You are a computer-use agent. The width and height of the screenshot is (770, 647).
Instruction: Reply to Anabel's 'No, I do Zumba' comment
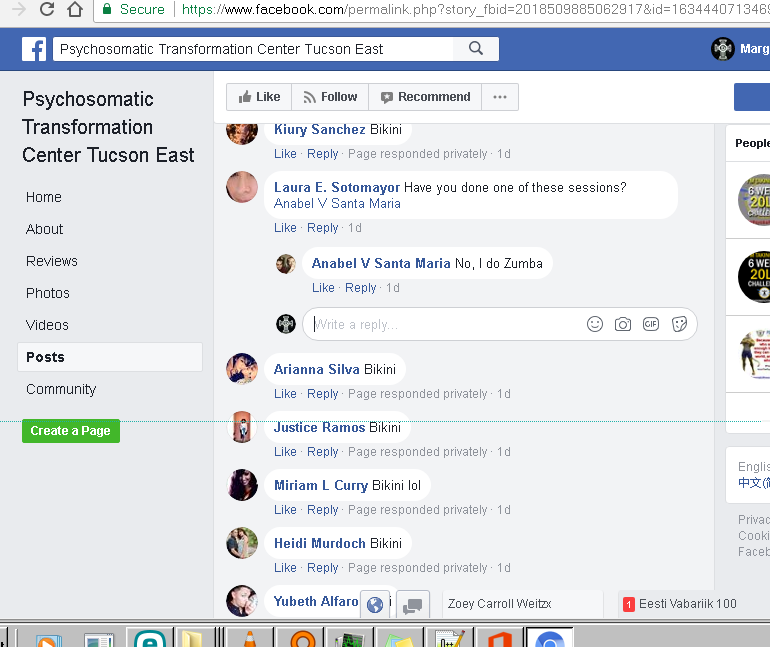(360, 288)
